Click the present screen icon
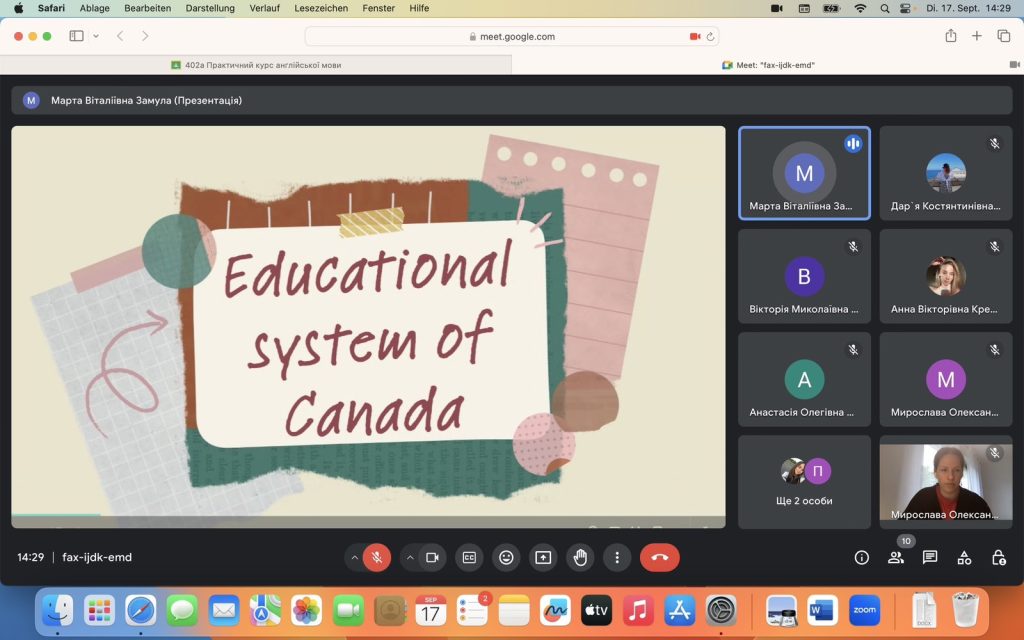1024x640 pixels. pos(543,557)
